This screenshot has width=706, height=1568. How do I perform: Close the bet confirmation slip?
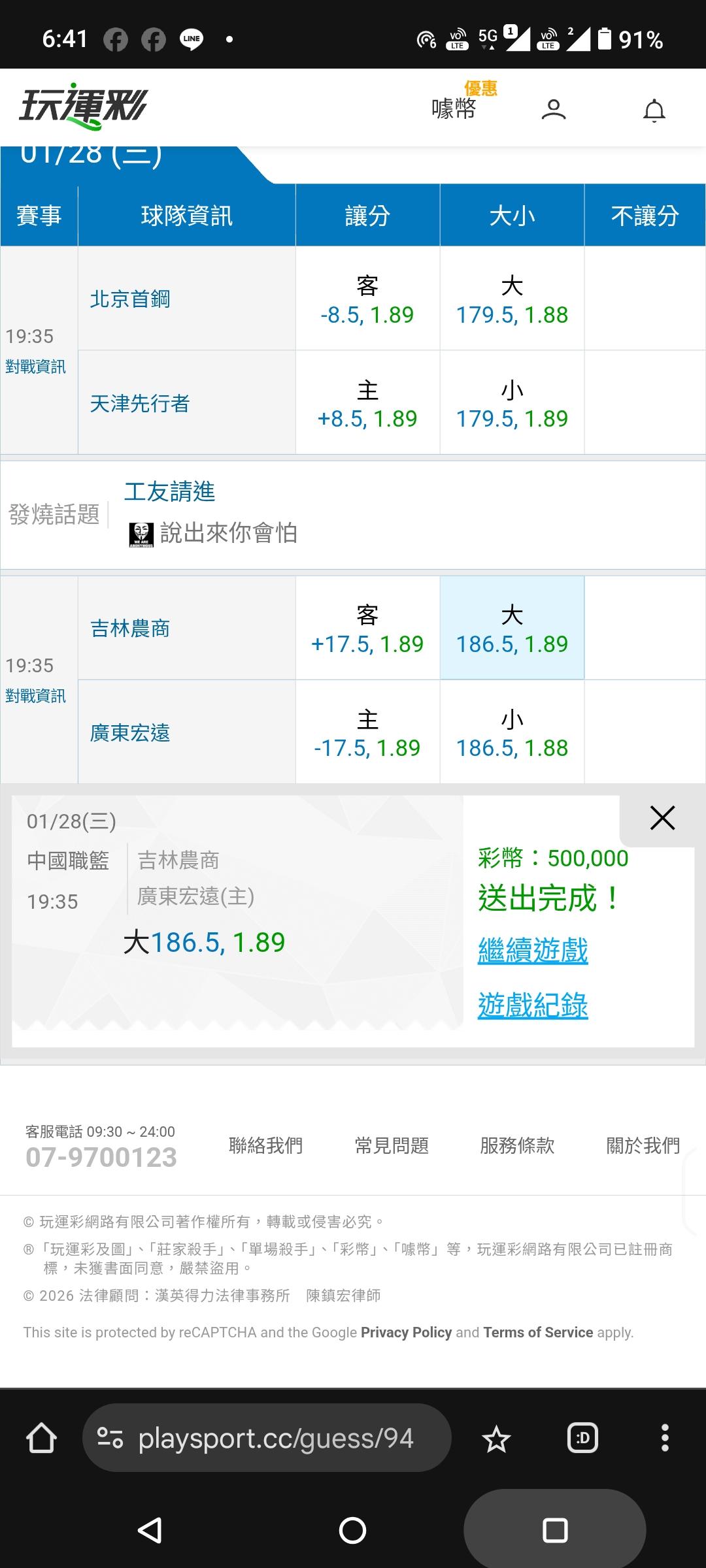click(x=662, y=818)
